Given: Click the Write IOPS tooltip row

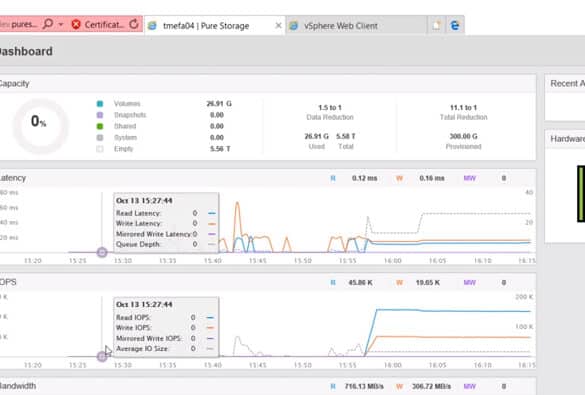Looking at the screenshot, I should tap(166, 328).
